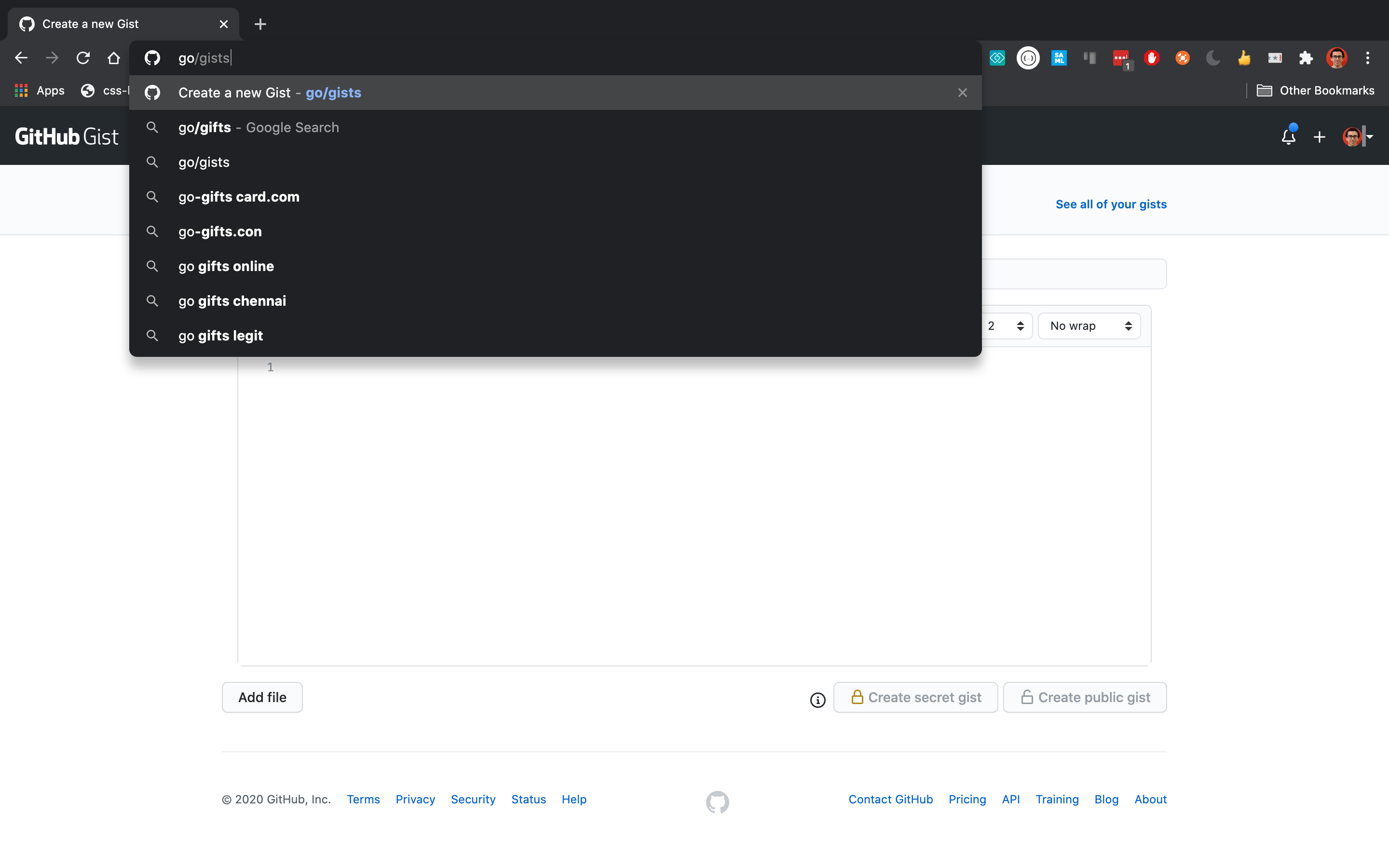Remove the Create a new Gist suggestion
The height and width of the screenshot is (868, 1389).
click(x=963, y=93)
